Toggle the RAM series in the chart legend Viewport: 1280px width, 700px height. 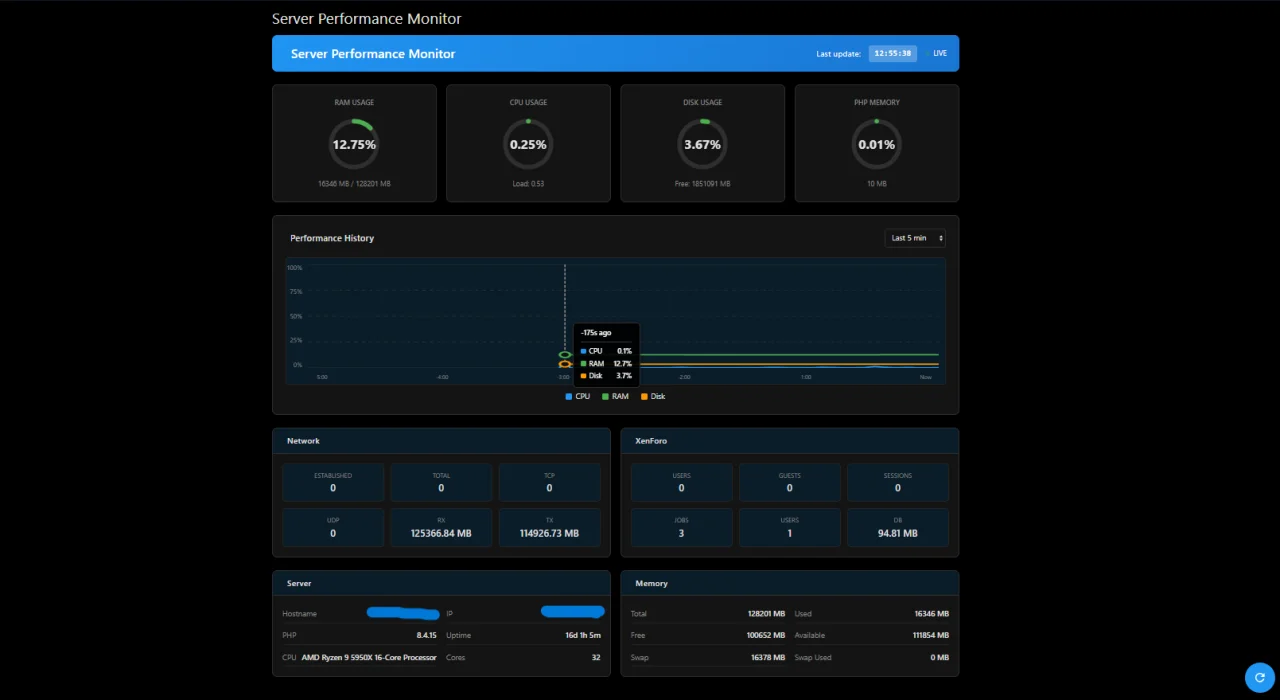coord(615,397)
